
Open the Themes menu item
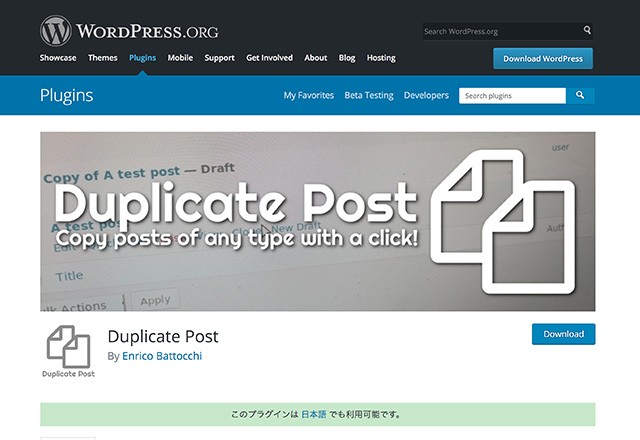(102, 58)
